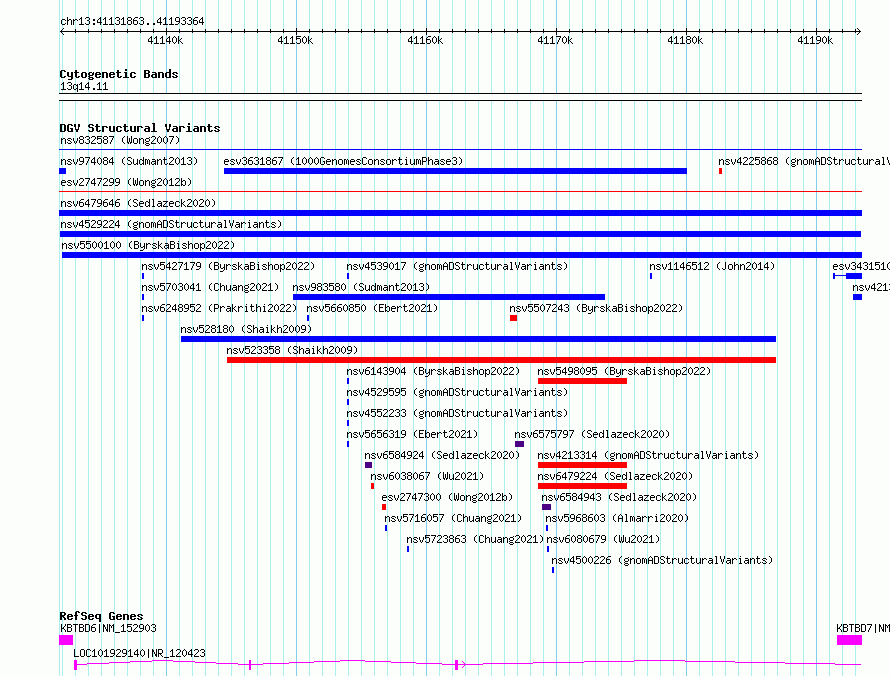Click the nsv974084 small blue marker
Image resolution: width=890 pixels, height=676 pixels.
pyautogui.click(x=62, y=171)
